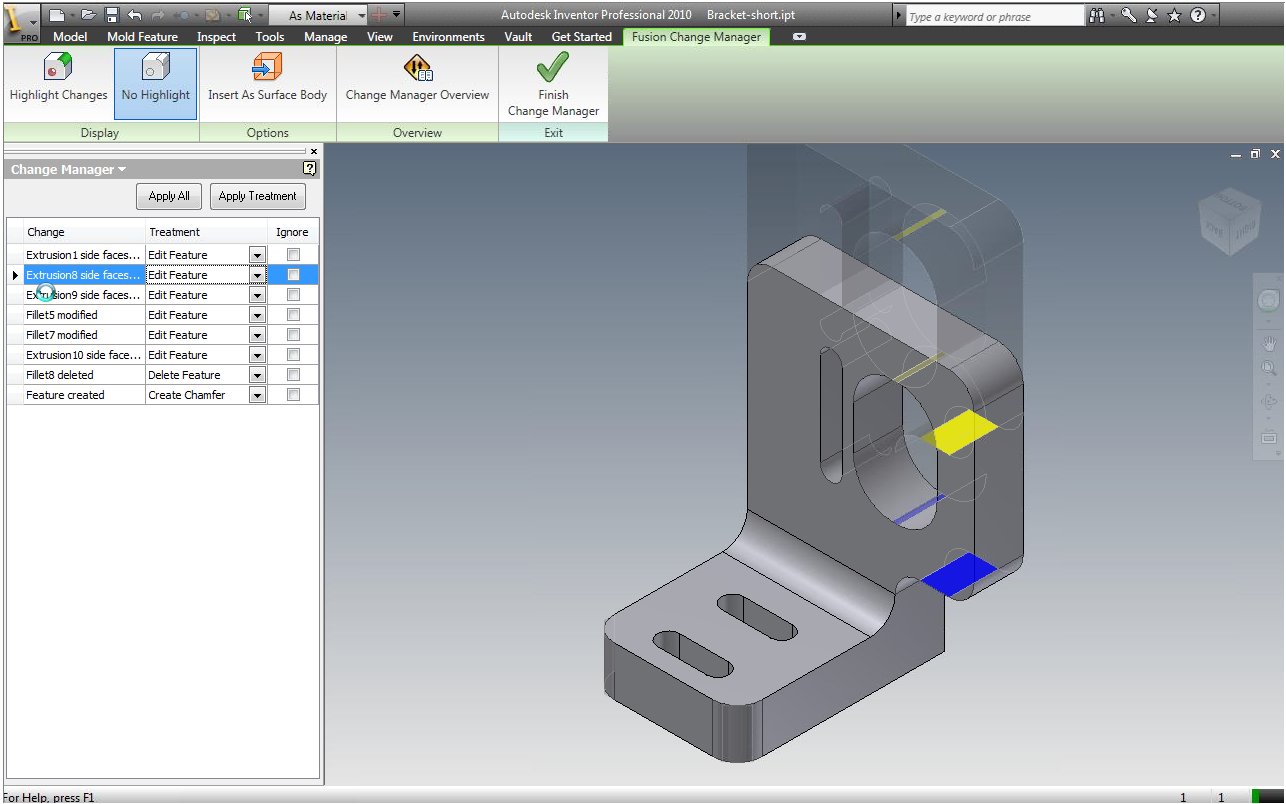1286x804 pixels.
Task: Open the Mold Feature ribbon tab
Action: point(142,37)
